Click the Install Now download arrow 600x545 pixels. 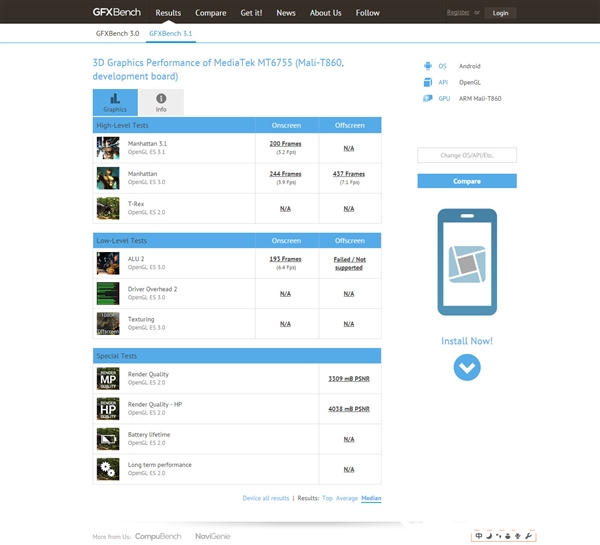pyautogui.click(x=467, y=367)
